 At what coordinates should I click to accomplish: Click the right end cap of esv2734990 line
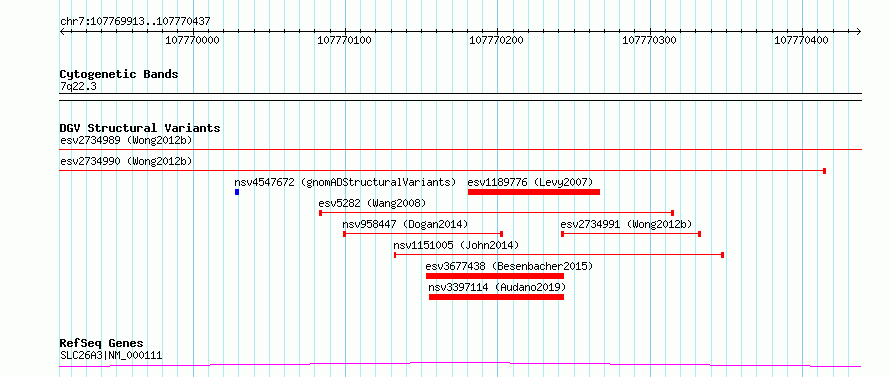click(824, 171)
